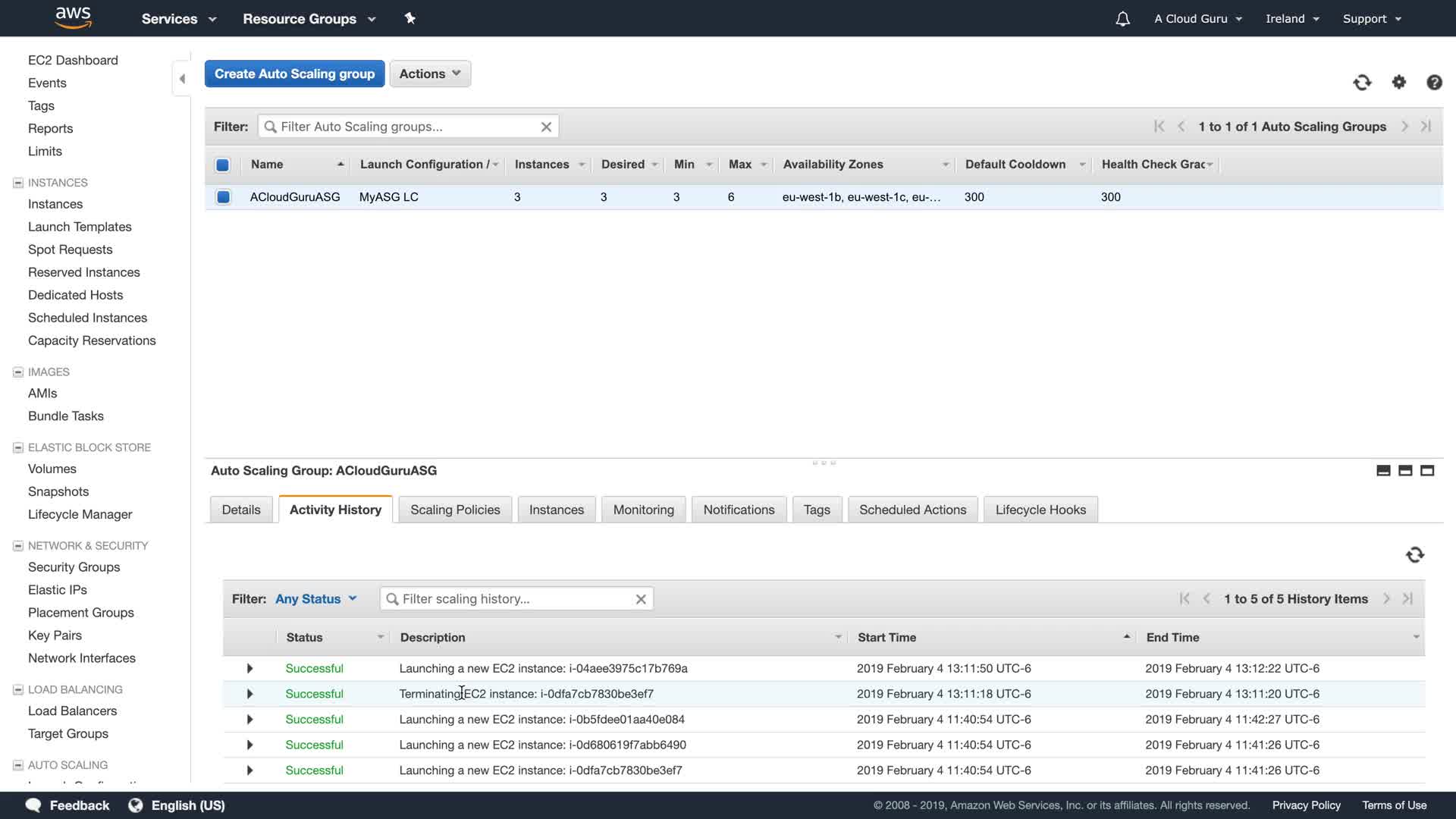Maximize the details pane to full height
The width and height of the screenshot is (1456, 819).
[1427, 470]
